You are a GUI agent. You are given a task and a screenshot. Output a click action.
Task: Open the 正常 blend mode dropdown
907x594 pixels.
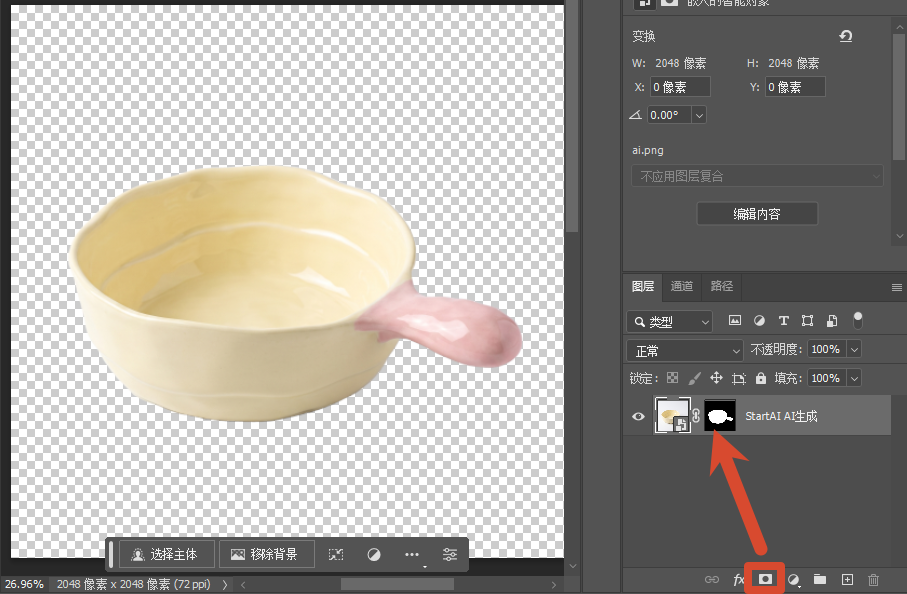pos(685,351)
